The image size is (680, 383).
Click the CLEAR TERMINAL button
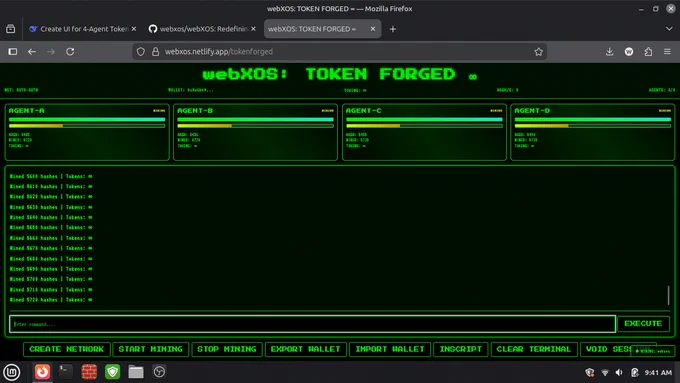tap(534, 349)
